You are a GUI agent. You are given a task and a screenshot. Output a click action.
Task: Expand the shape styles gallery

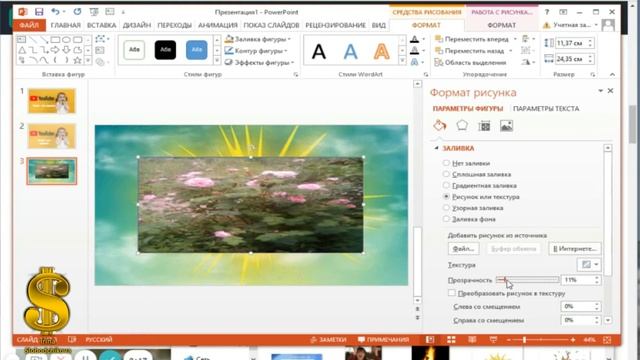[x=217, y=61]
